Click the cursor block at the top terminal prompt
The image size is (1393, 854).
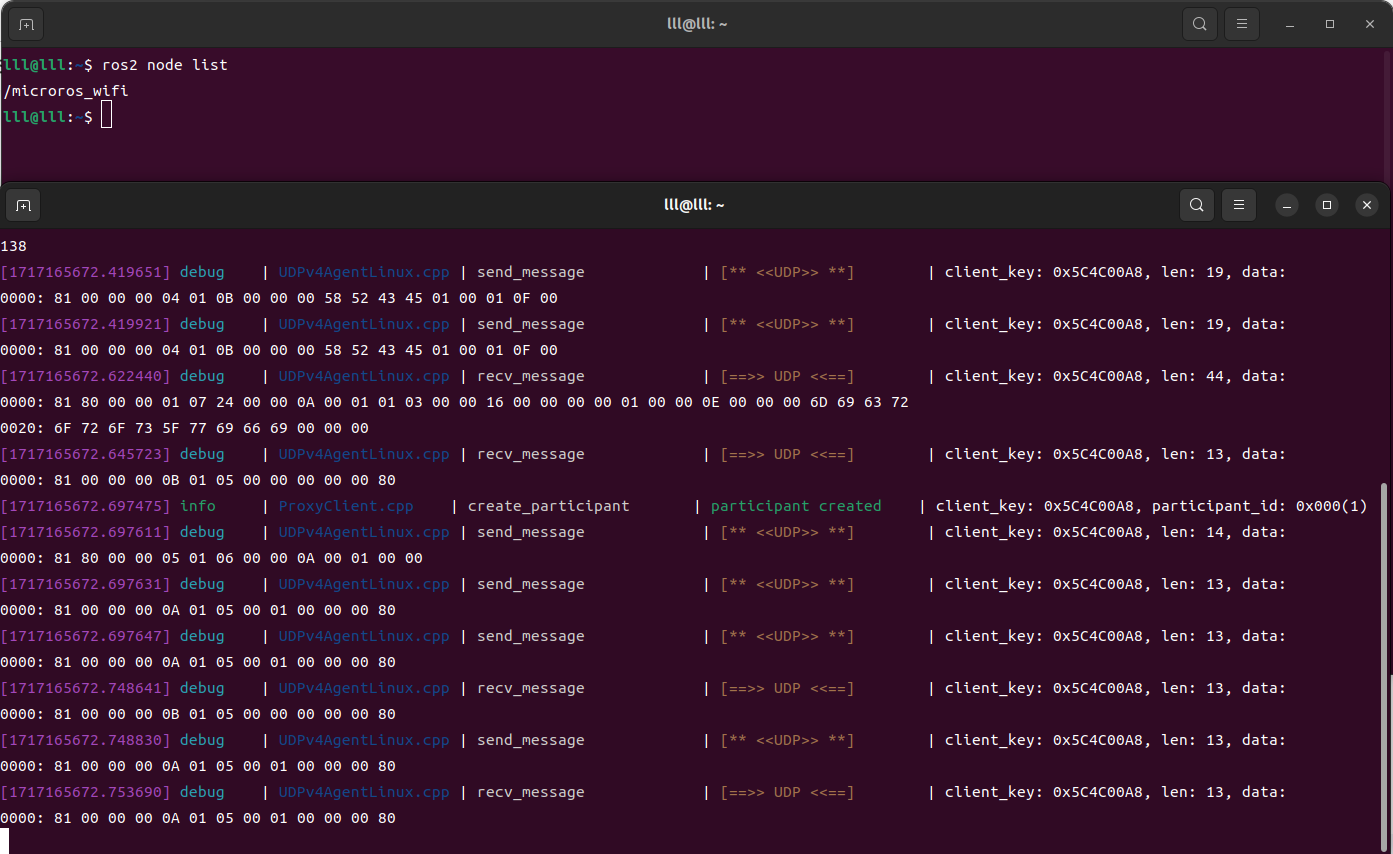click(x=107, y=117)
